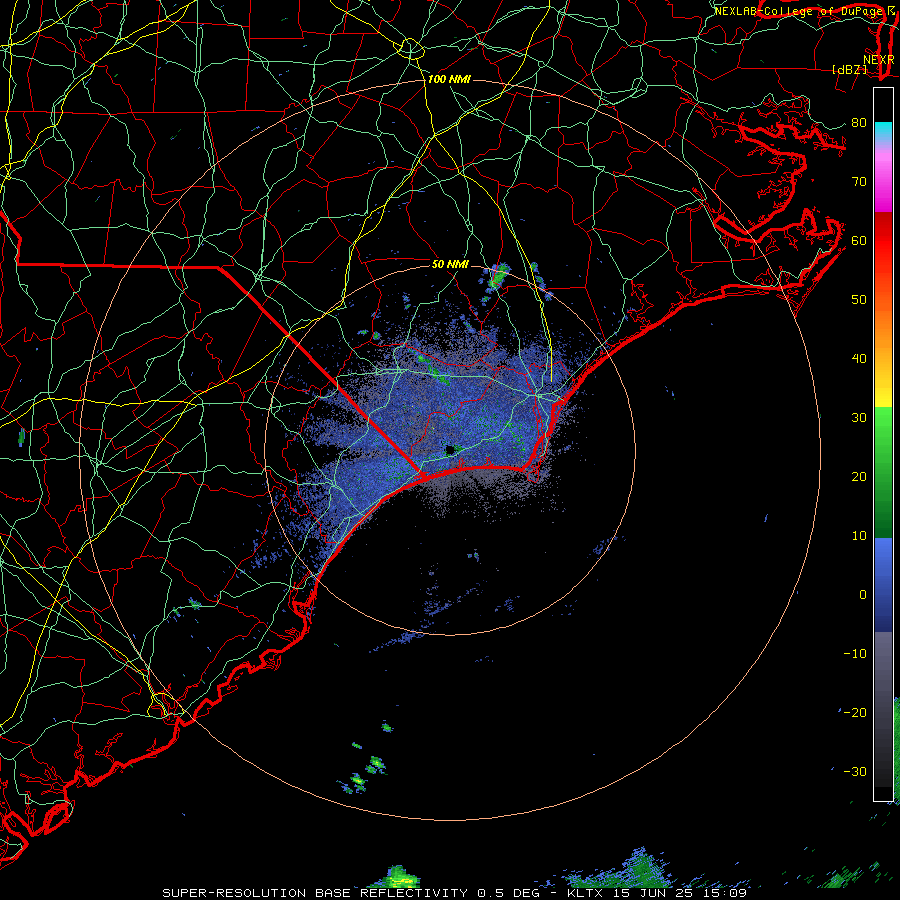The height and width of the screenshot is (900, 900).
Task: Click the -30 dBZ scale value
Action: click(855, 772)
